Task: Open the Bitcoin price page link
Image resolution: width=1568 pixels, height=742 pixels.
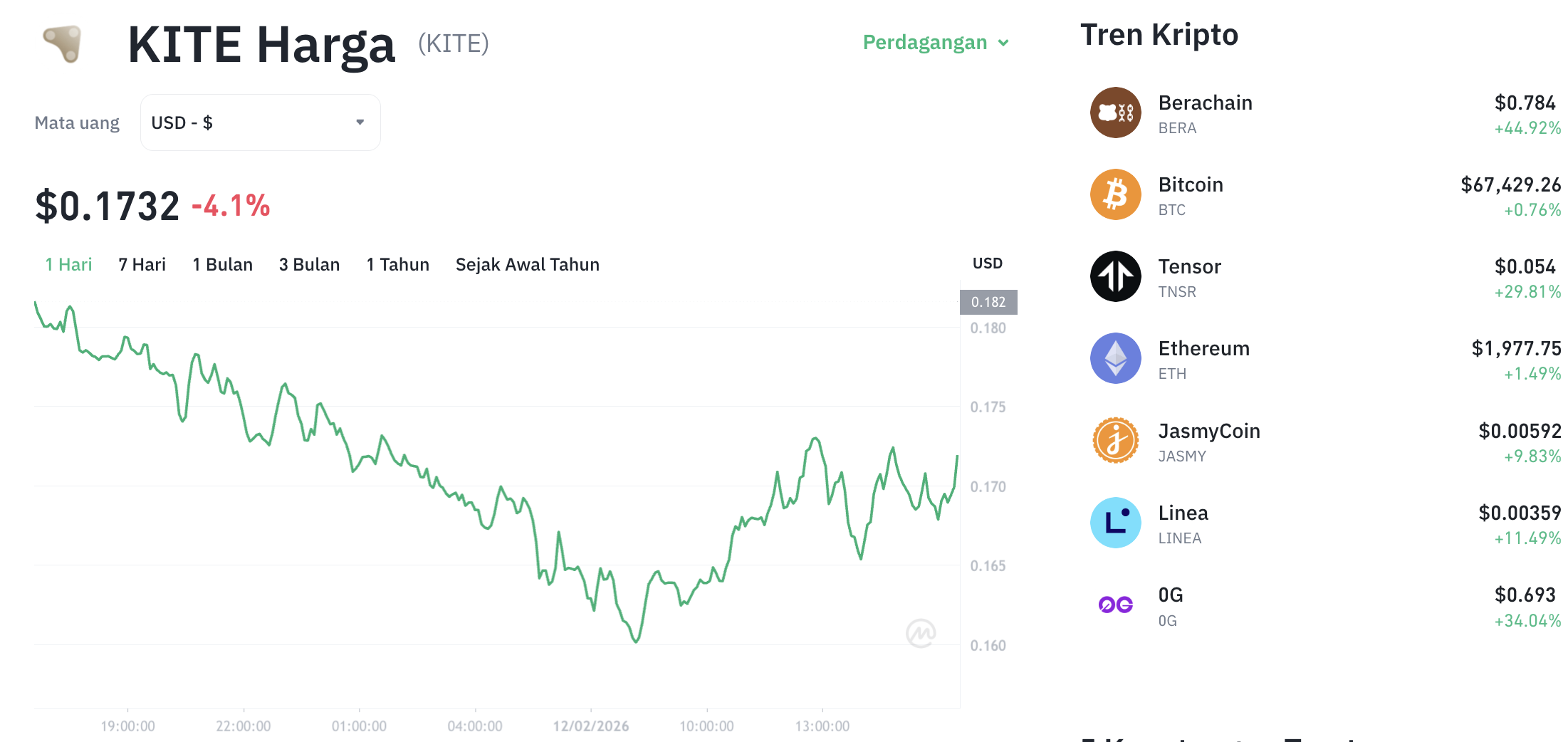Action: coord(1190,184)
